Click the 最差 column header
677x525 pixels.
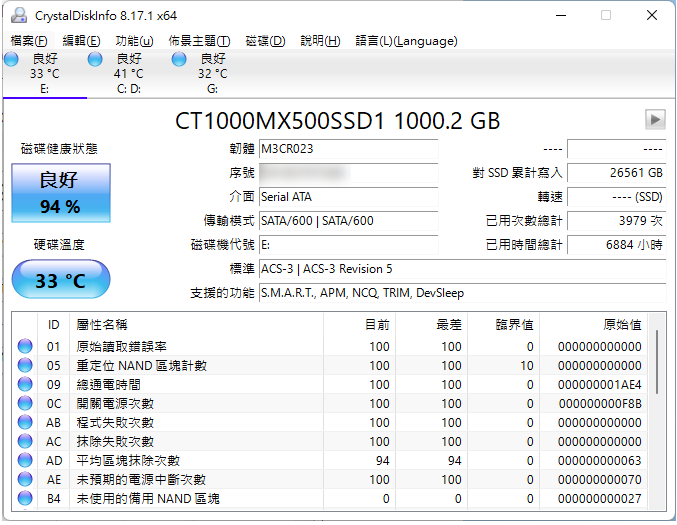pyautogui.click(x=431, y=325)
